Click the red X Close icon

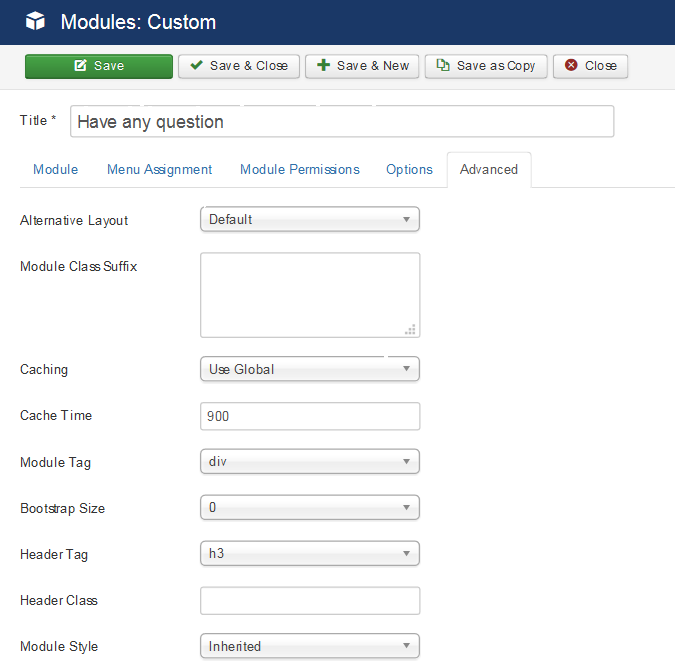[571, 65]
